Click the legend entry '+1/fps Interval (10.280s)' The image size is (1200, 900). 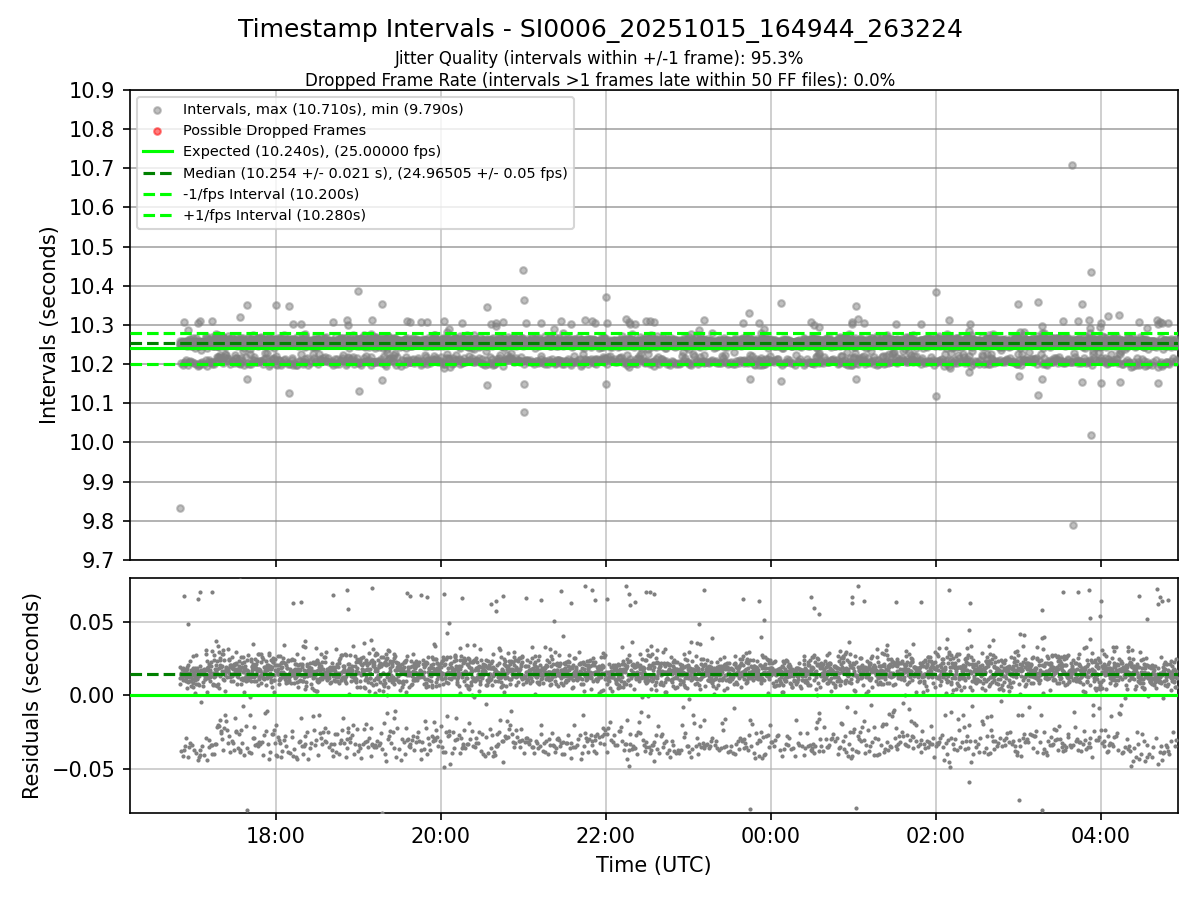[274, 215]
